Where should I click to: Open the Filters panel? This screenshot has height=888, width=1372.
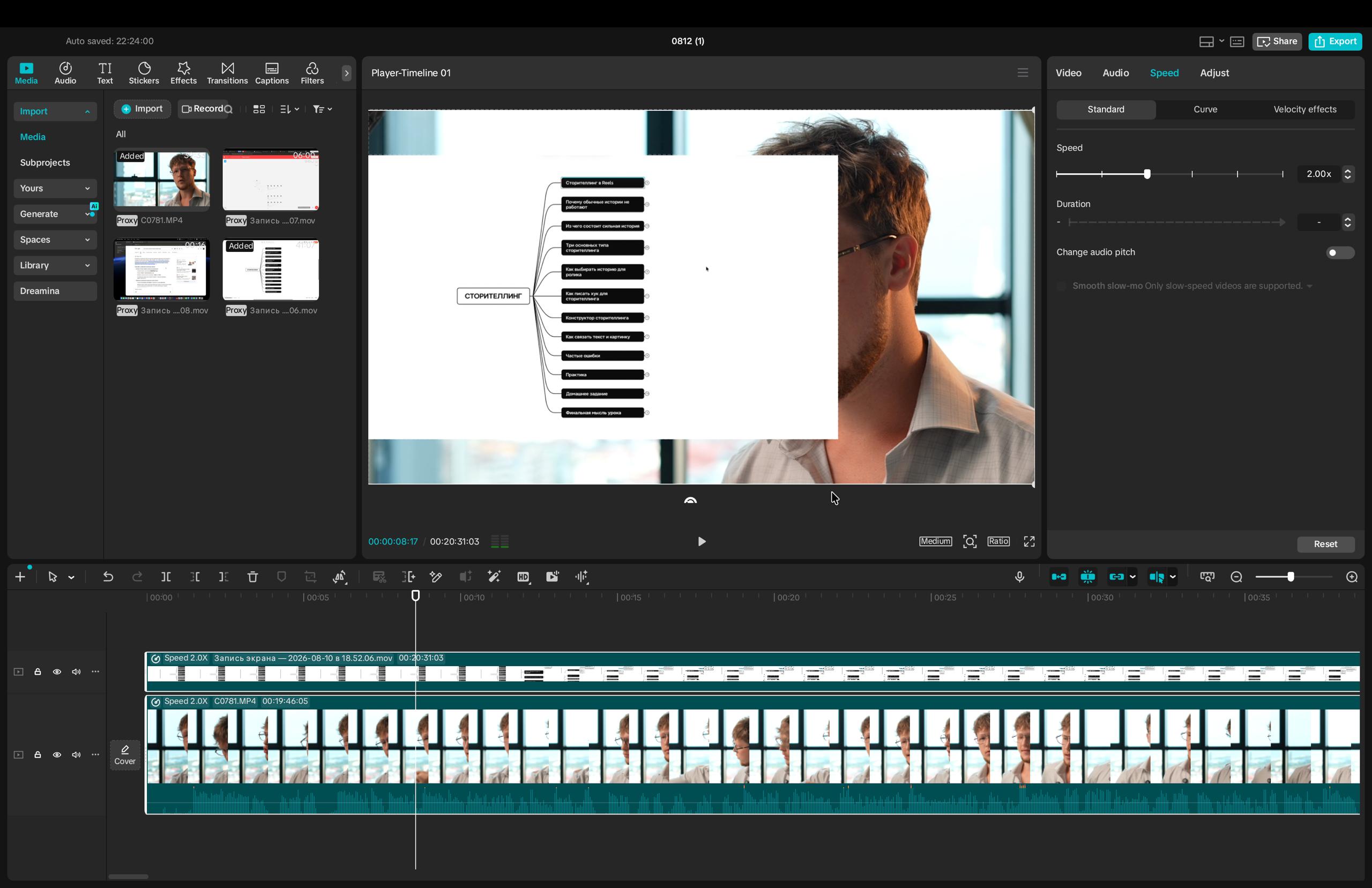(x=312, y=73)
